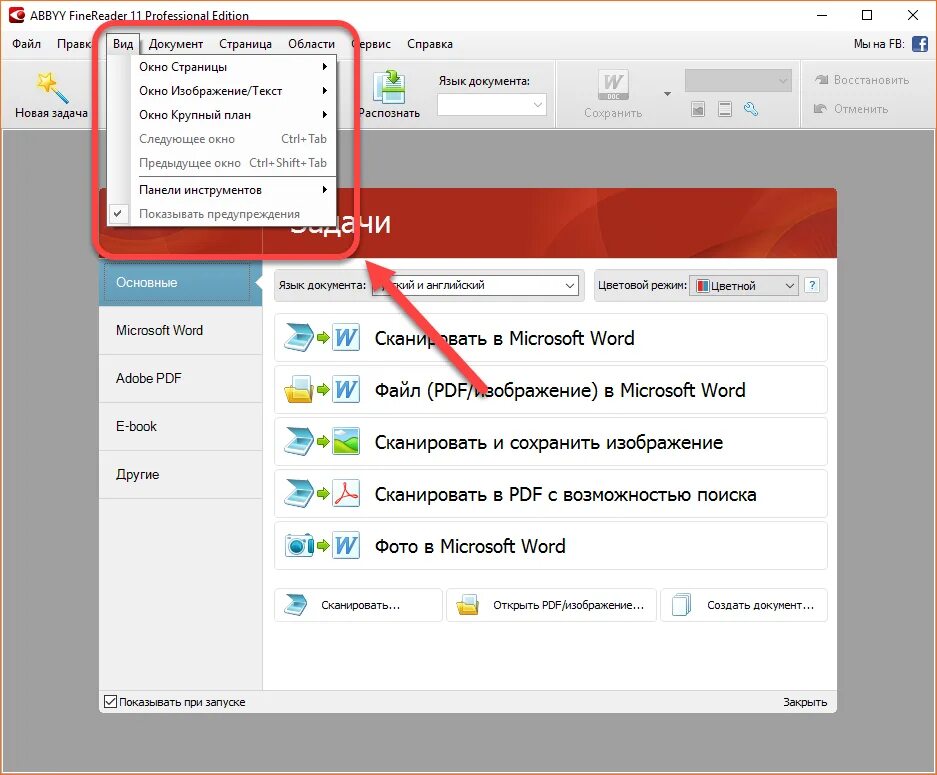Toggle Показывать предупреждения in the Вид menu
This screenshot has height=775, width=937.
tap(222, 214)
